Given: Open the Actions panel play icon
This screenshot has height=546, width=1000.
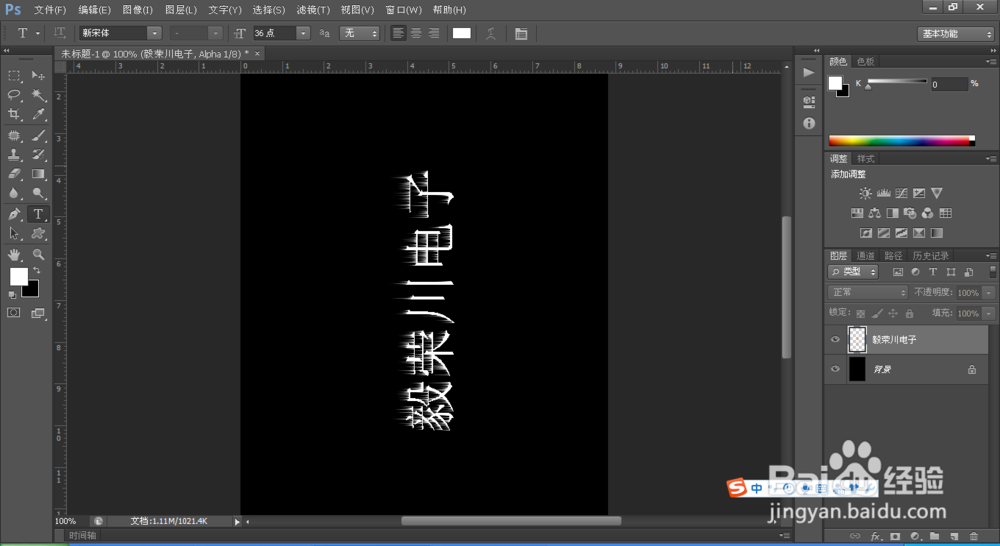Looking at the screenshot, I should pos(809,73).
